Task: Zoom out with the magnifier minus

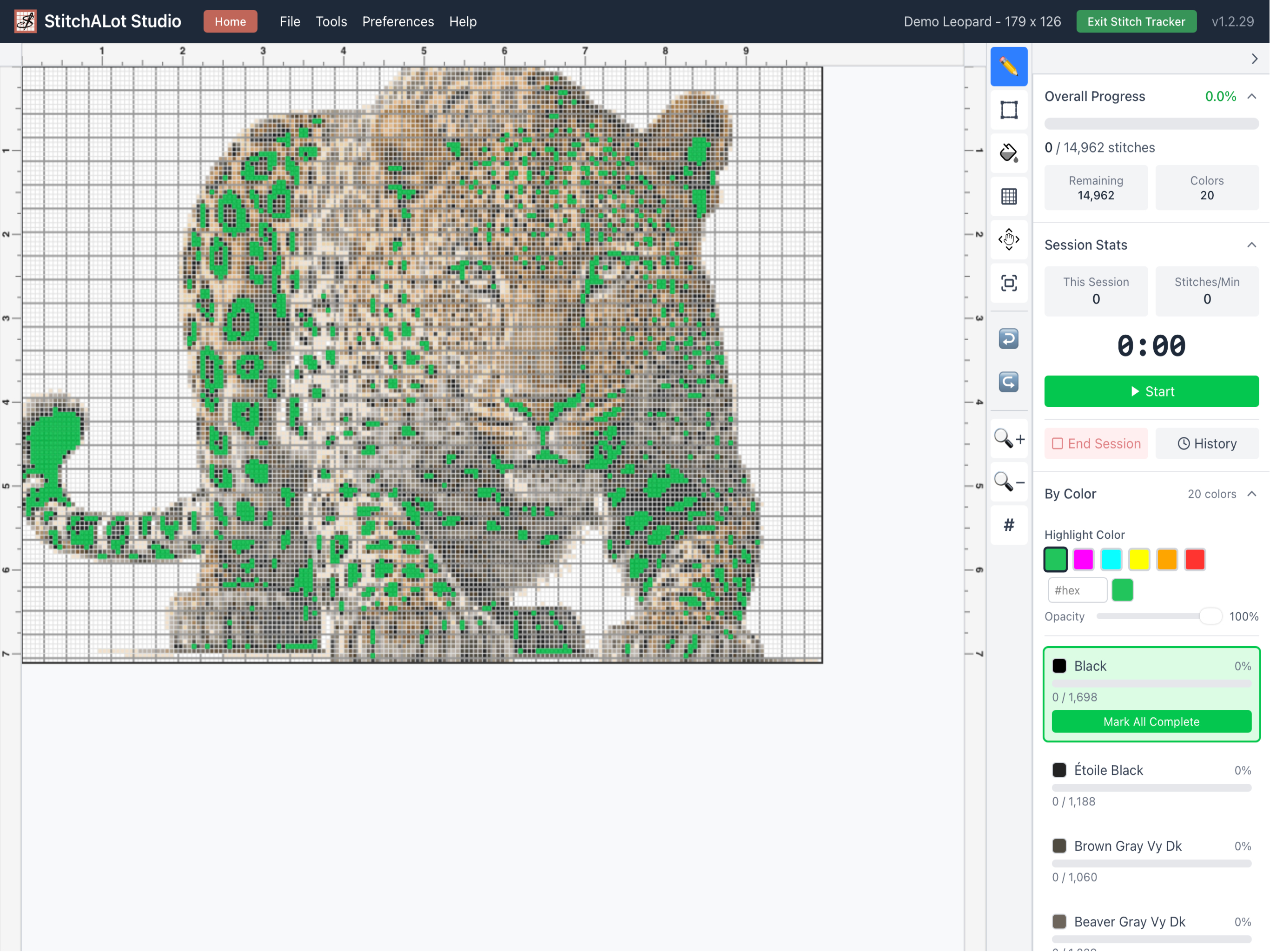Action: pos(1009,482)
